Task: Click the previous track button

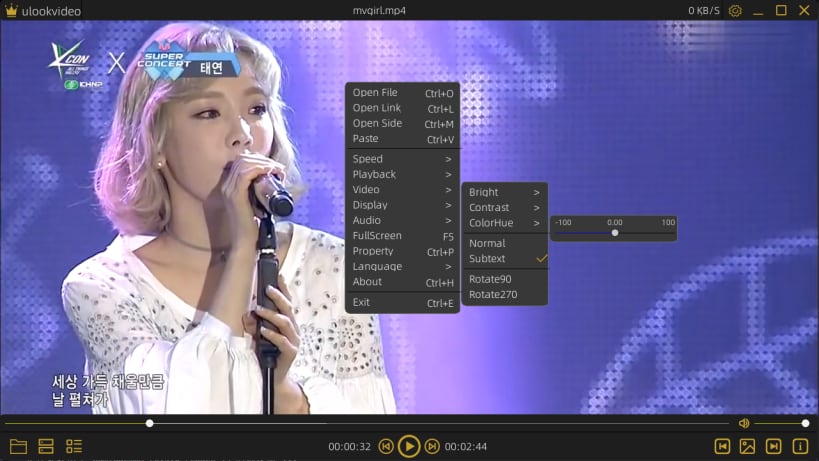Action: (386, 446)
